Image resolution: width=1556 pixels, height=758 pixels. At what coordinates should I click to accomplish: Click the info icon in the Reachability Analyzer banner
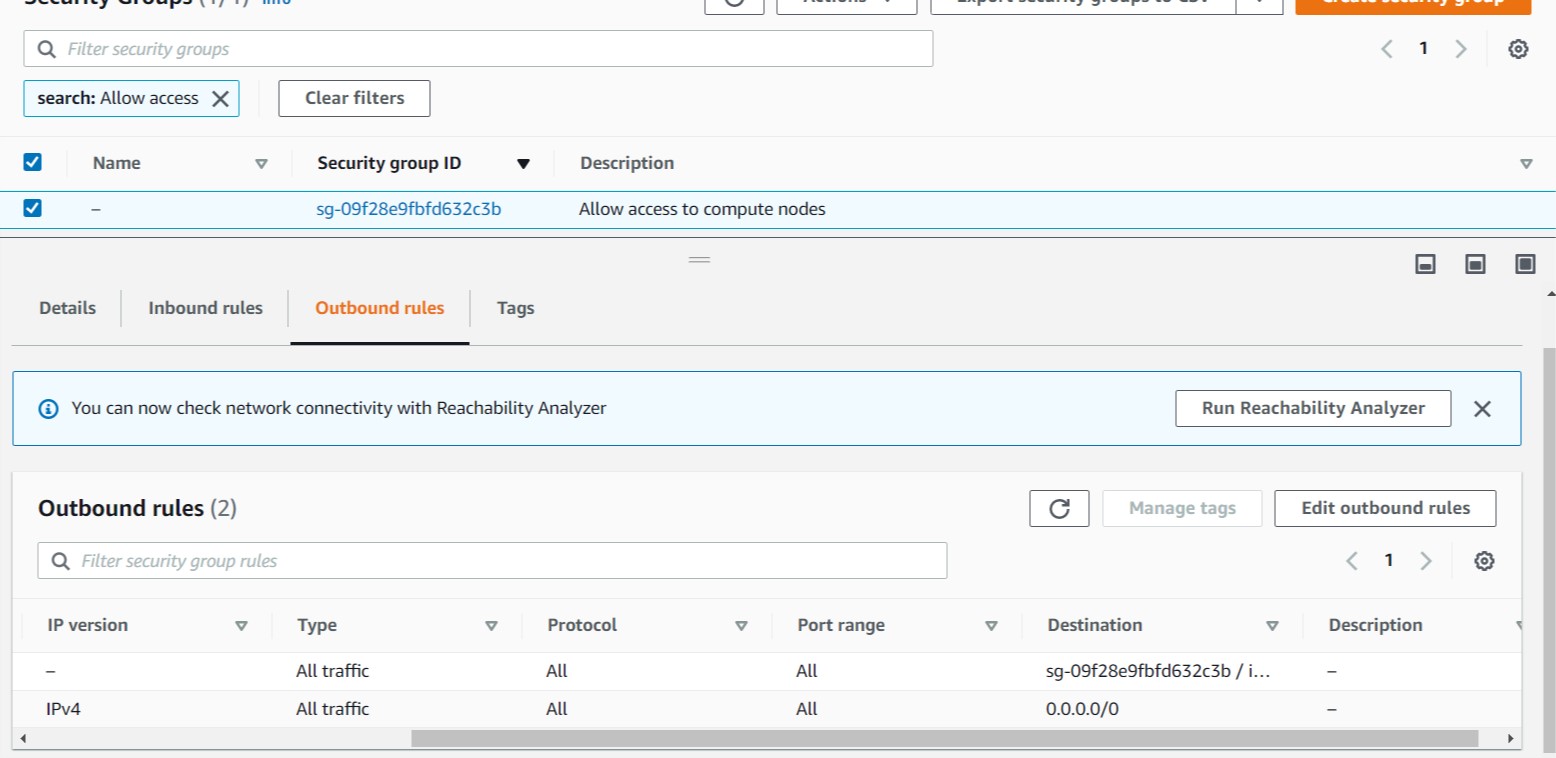tap(48, 408)
